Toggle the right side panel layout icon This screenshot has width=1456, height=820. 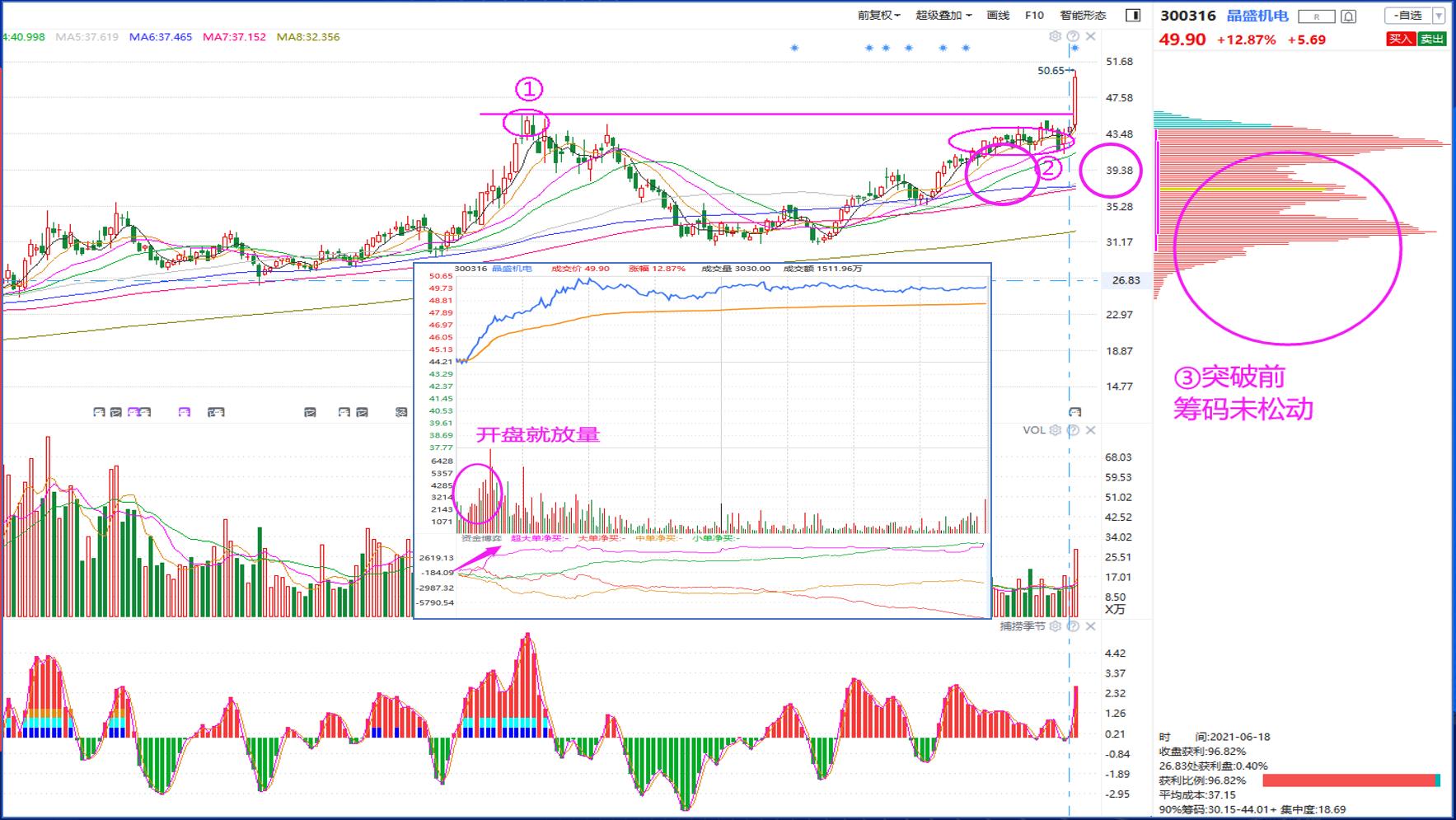click(1133, 15)
